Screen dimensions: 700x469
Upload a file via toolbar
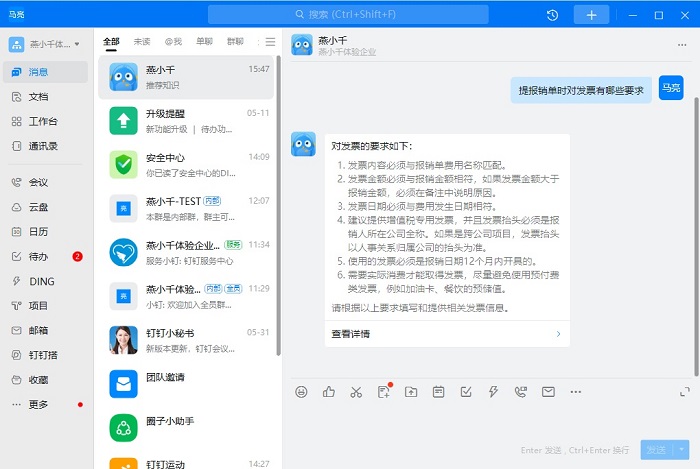[x=411, y=392]
